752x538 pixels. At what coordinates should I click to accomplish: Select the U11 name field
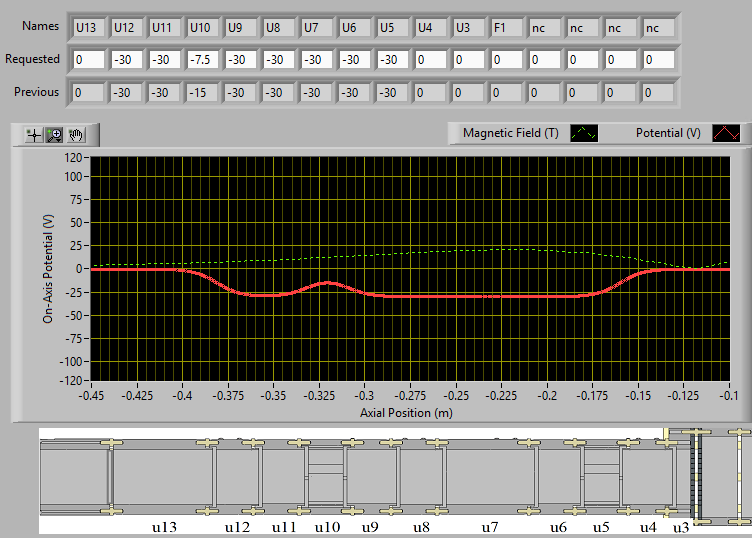point(164,28)
